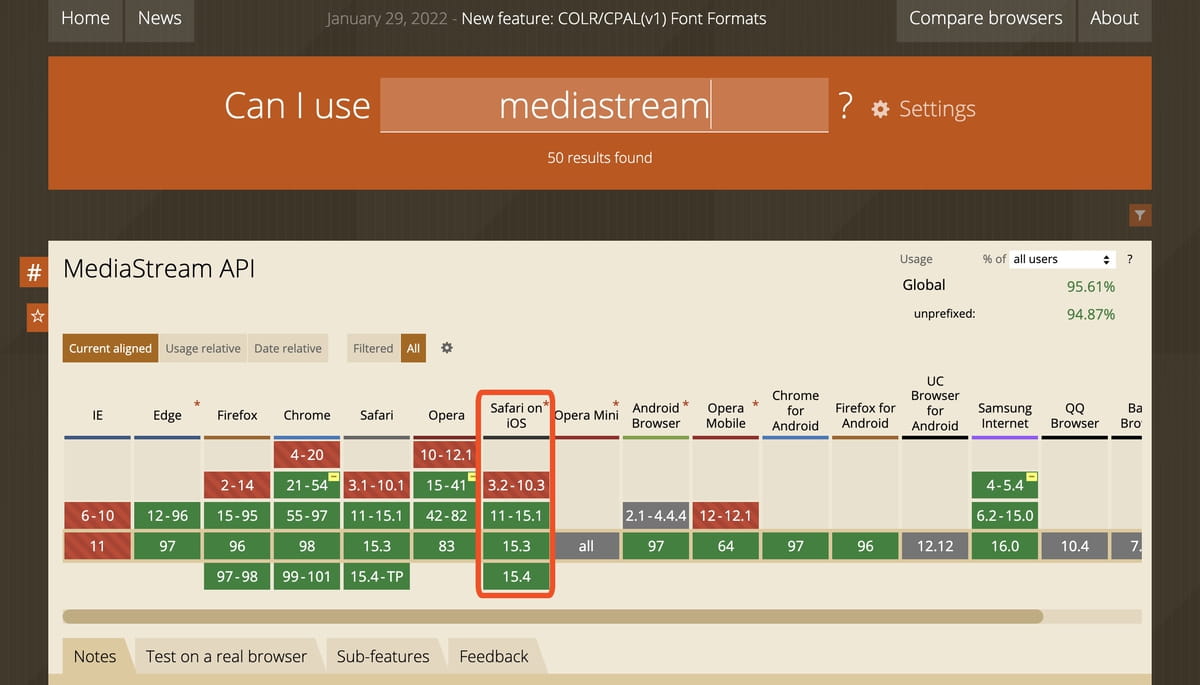
Task: Select Opera 42-82 version cell
Action: pyautogui.click(x=446, y=515)
